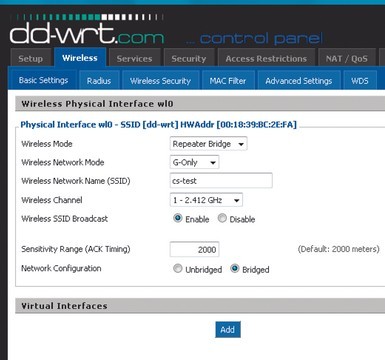385x360 pixels.
Task: Select Basic Settings sub-tab
Action: pyautogui.click(x=43, y=80)
